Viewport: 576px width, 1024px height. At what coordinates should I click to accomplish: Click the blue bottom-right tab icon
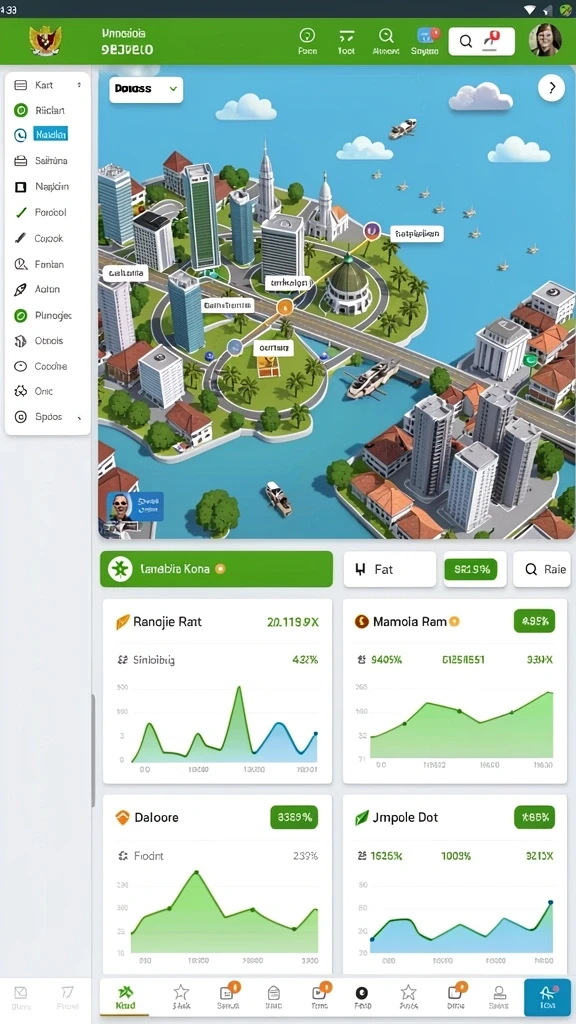point(547,997)
